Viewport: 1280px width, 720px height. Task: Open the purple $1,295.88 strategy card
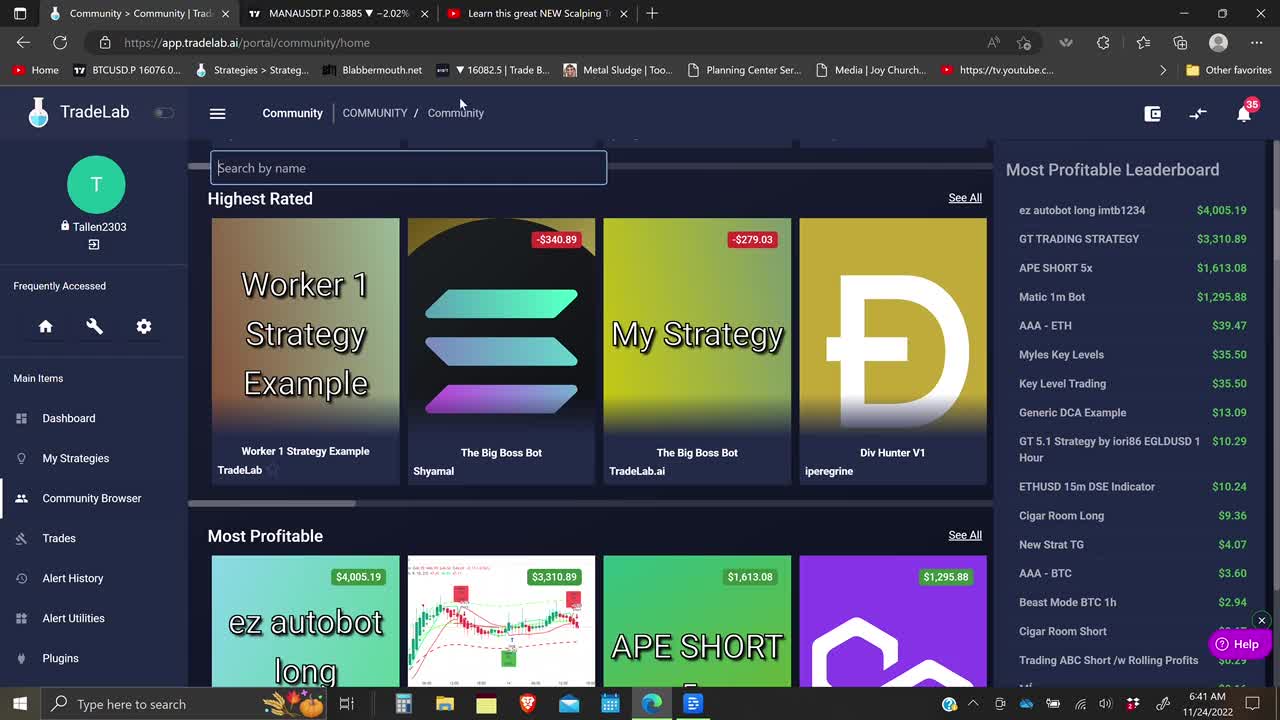coord(892,622)
